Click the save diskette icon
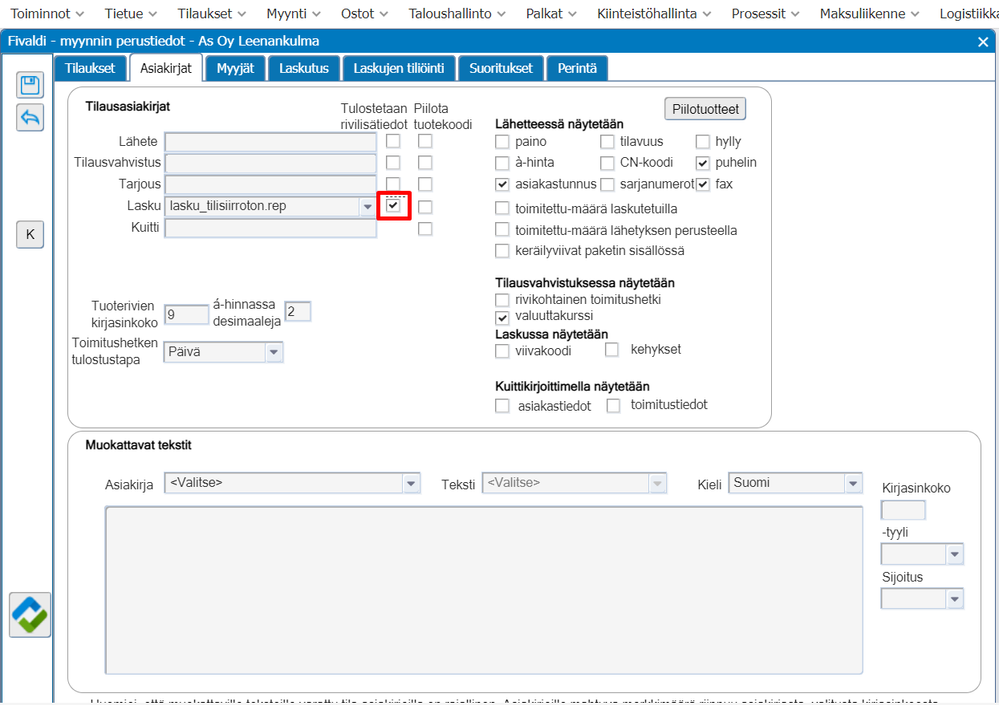The image size is (999, 705). click(30, 85)
